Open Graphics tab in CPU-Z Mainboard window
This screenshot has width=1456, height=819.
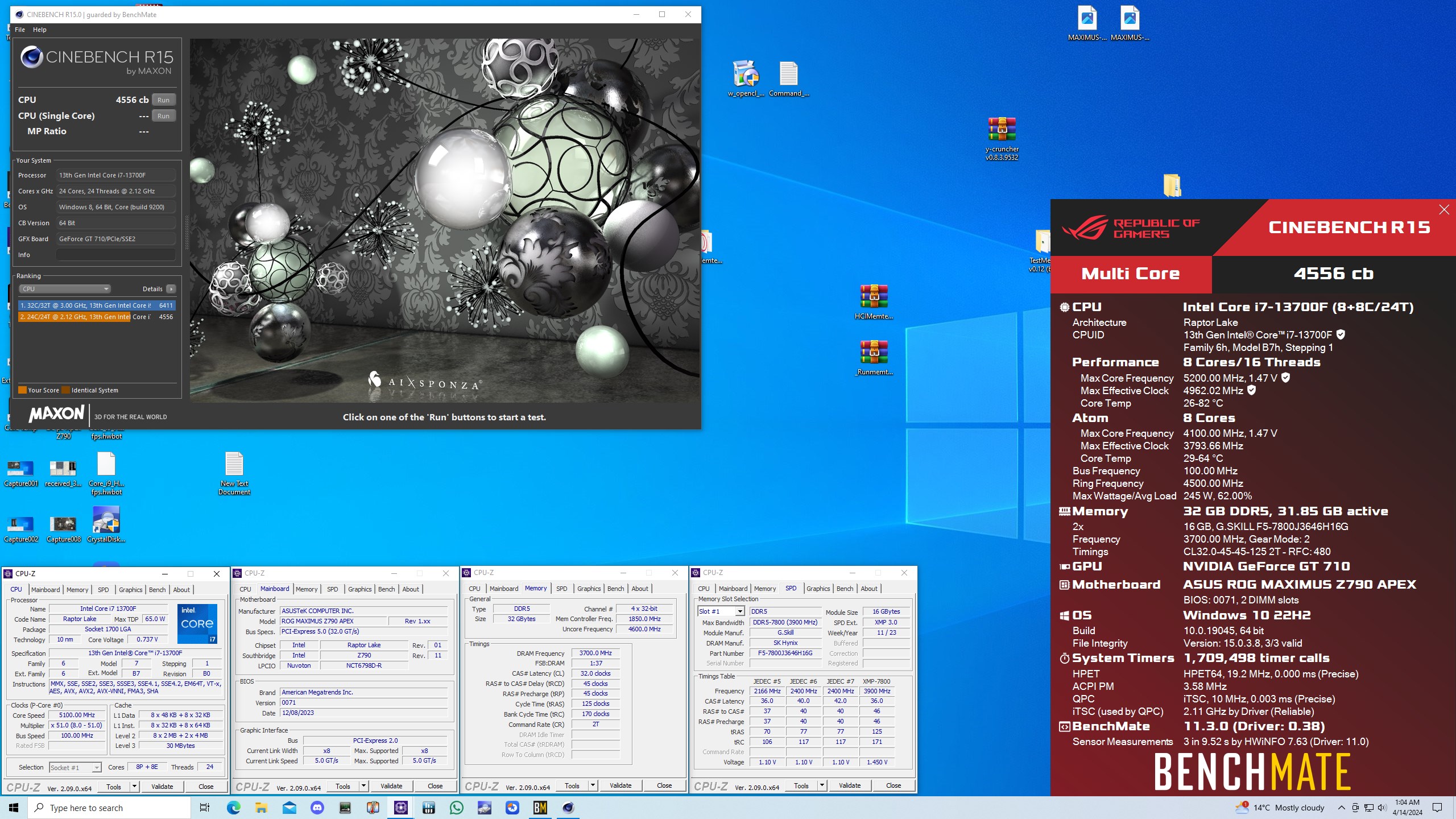(359, 589)
